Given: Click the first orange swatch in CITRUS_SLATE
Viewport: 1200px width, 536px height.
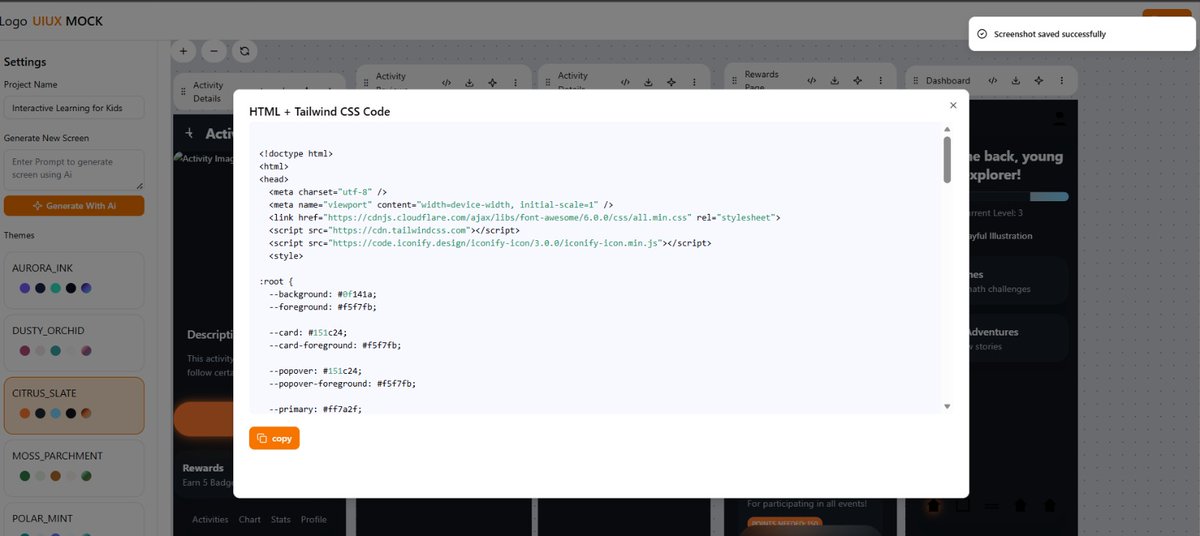Looking at the screenshot, I should point(25,413).
